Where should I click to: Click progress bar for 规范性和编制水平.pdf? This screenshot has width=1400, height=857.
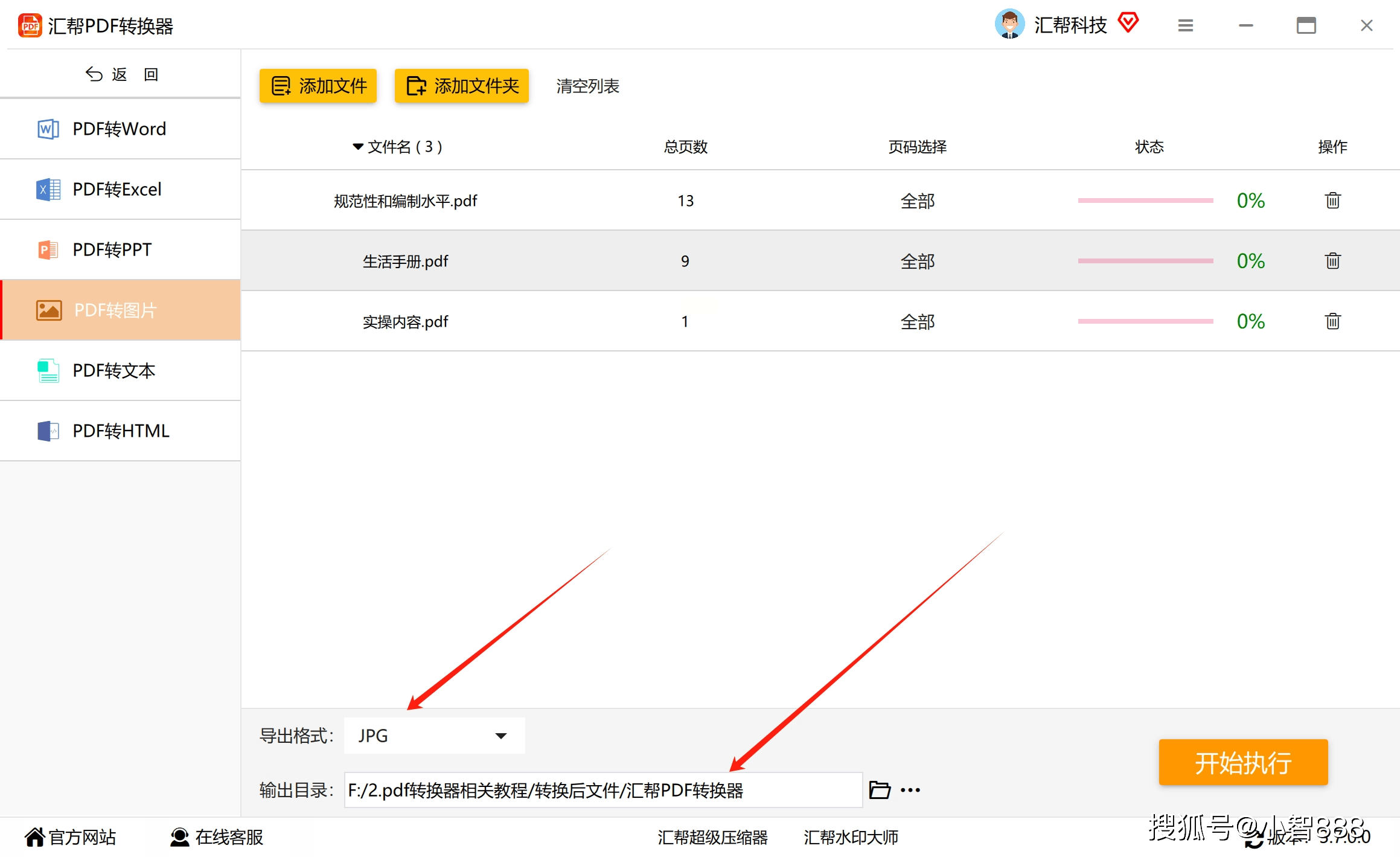coord(1145,201)
